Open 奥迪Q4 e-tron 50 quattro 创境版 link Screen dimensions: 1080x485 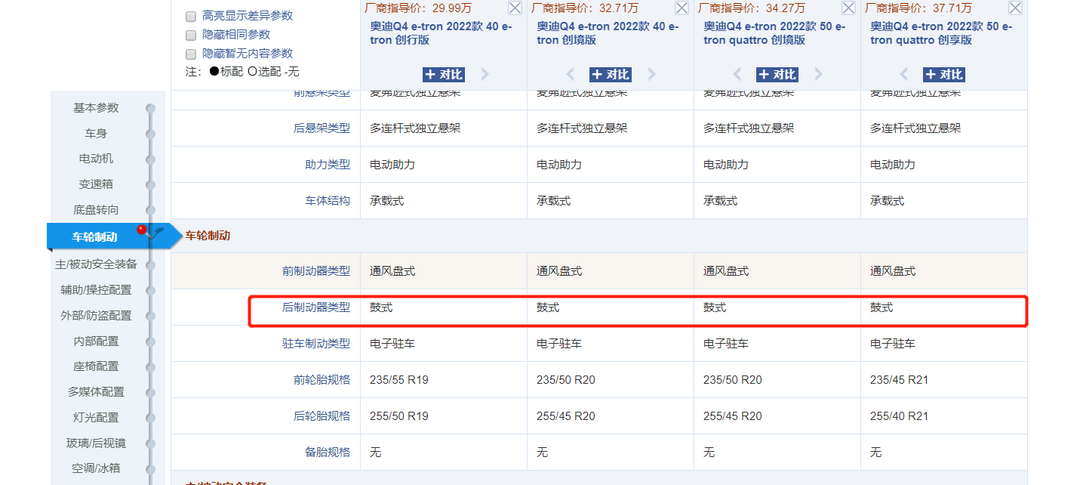[x=774, y=33]
